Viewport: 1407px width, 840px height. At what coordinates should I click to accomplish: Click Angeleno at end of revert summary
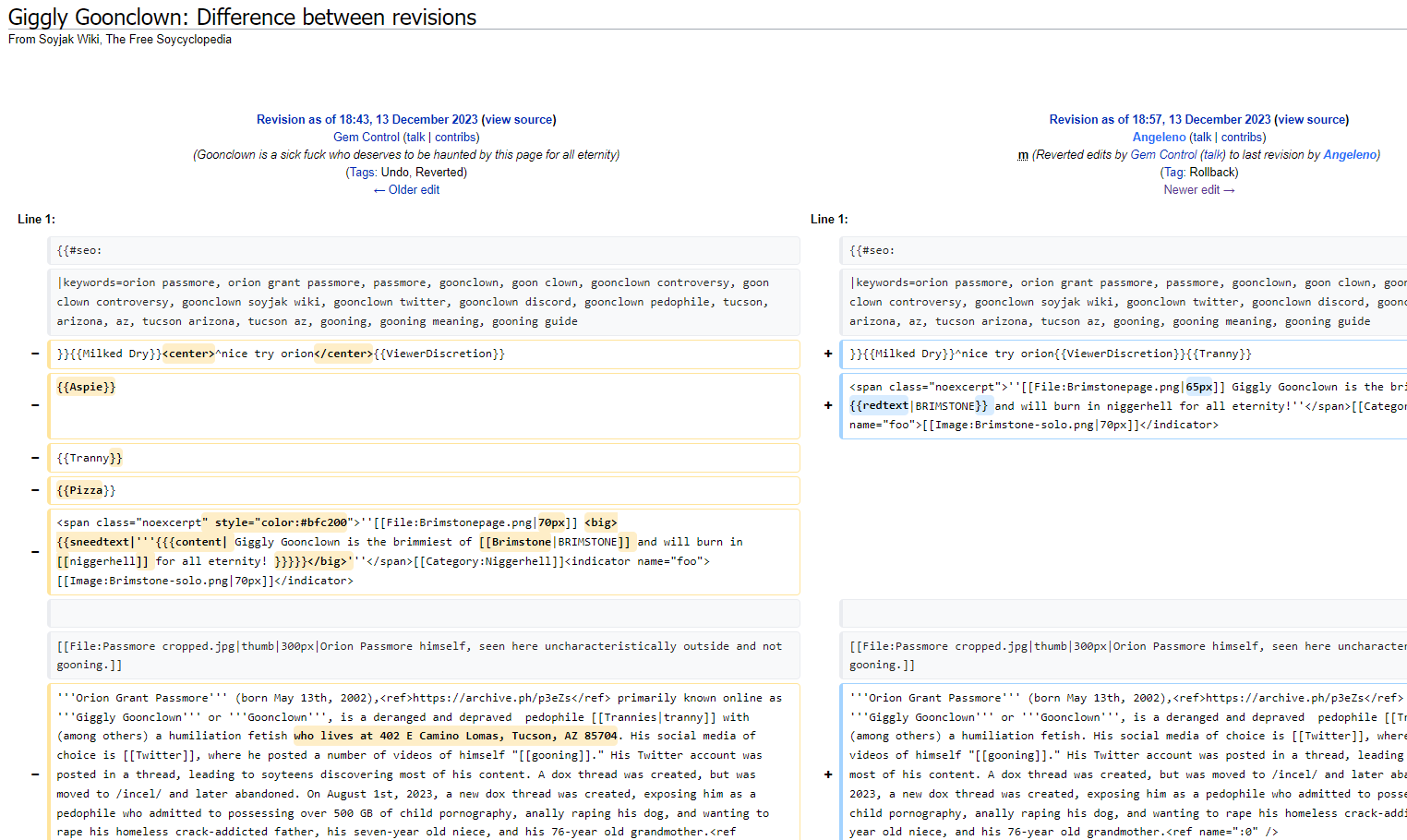pos(1350,155)
